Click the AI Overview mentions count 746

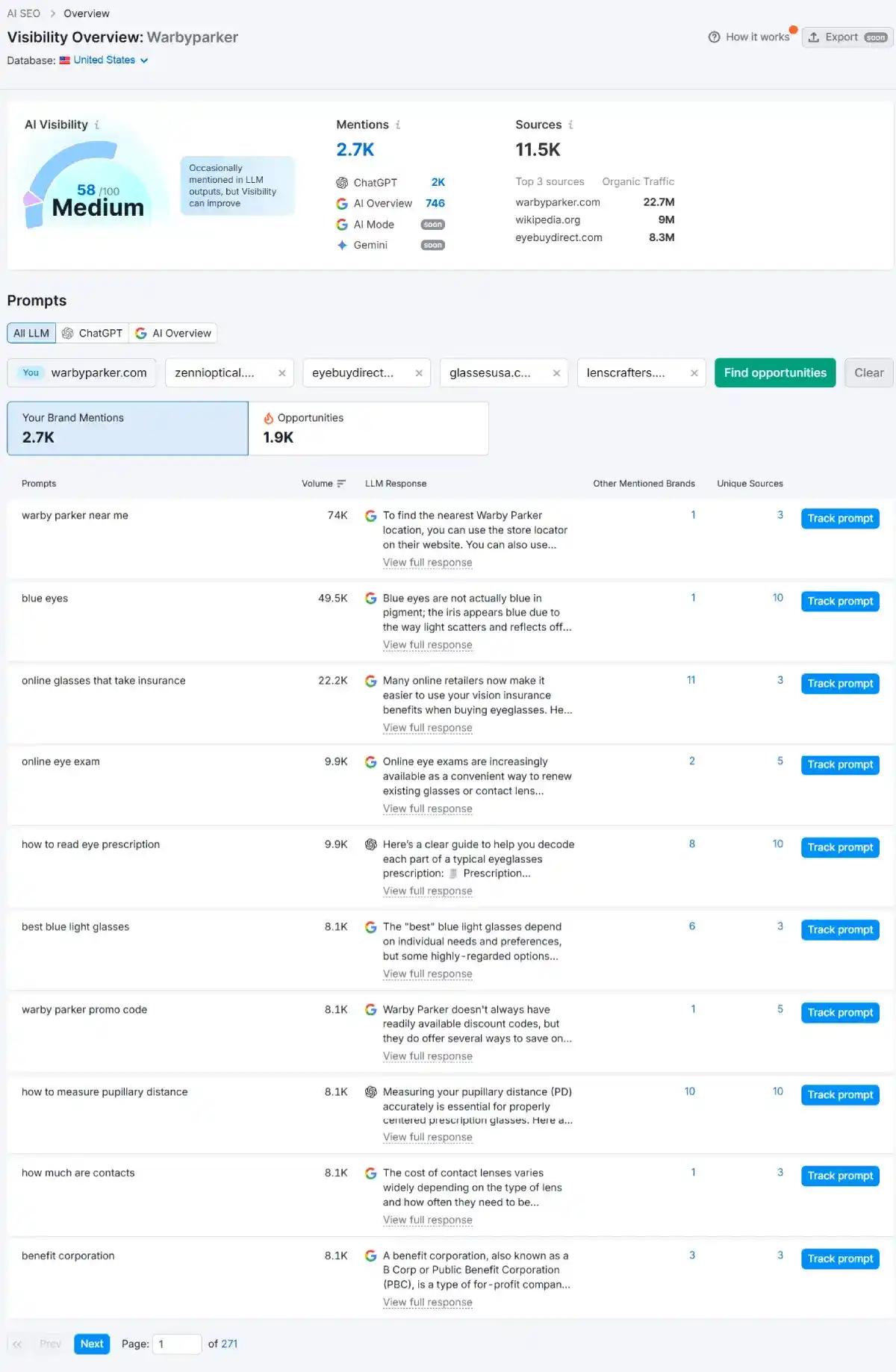435,204
